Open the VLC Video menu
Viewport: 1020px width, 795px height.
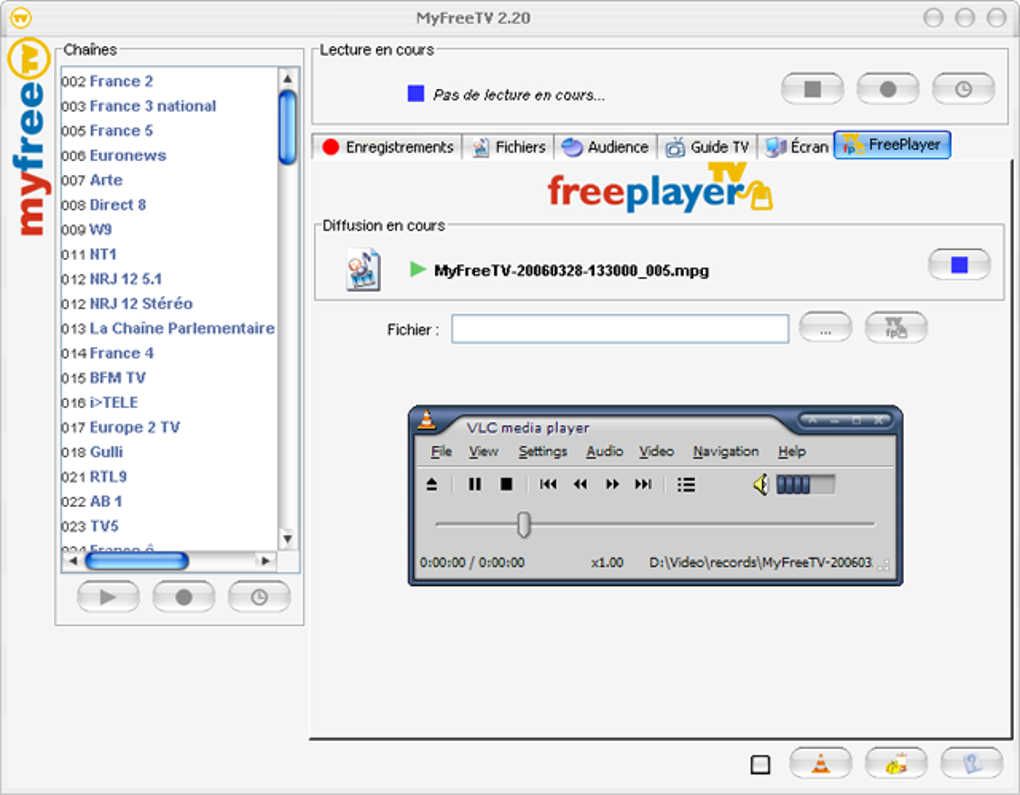[656, 451]
